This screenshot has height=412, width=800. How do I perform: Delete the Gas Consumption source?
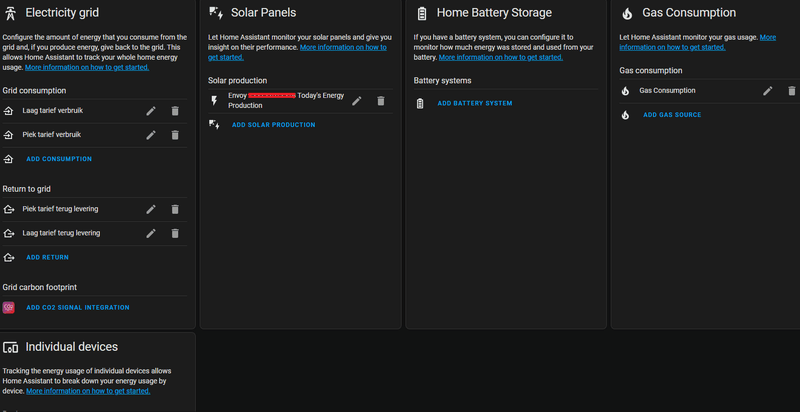[x=792, y=91]
